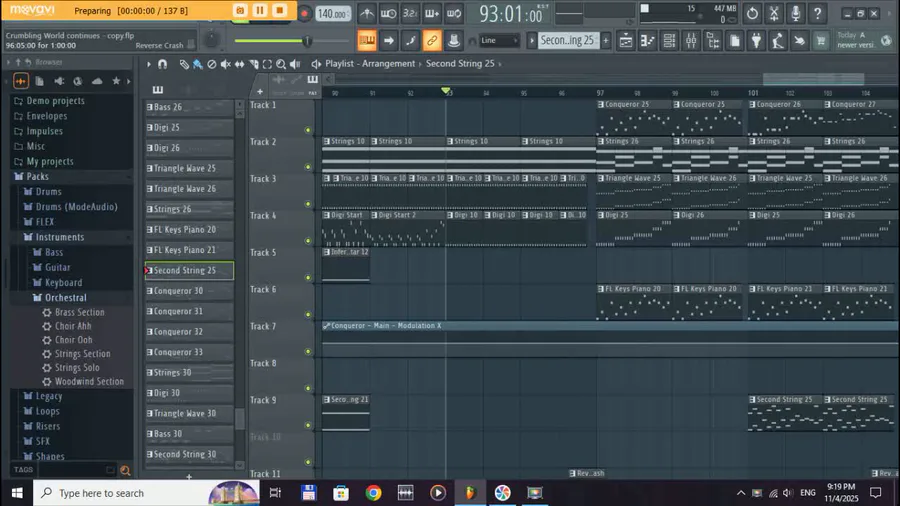The image size is (900, 506).
Task: Select the playlist Playback speaker tool
Action: [x=295, y=64]
